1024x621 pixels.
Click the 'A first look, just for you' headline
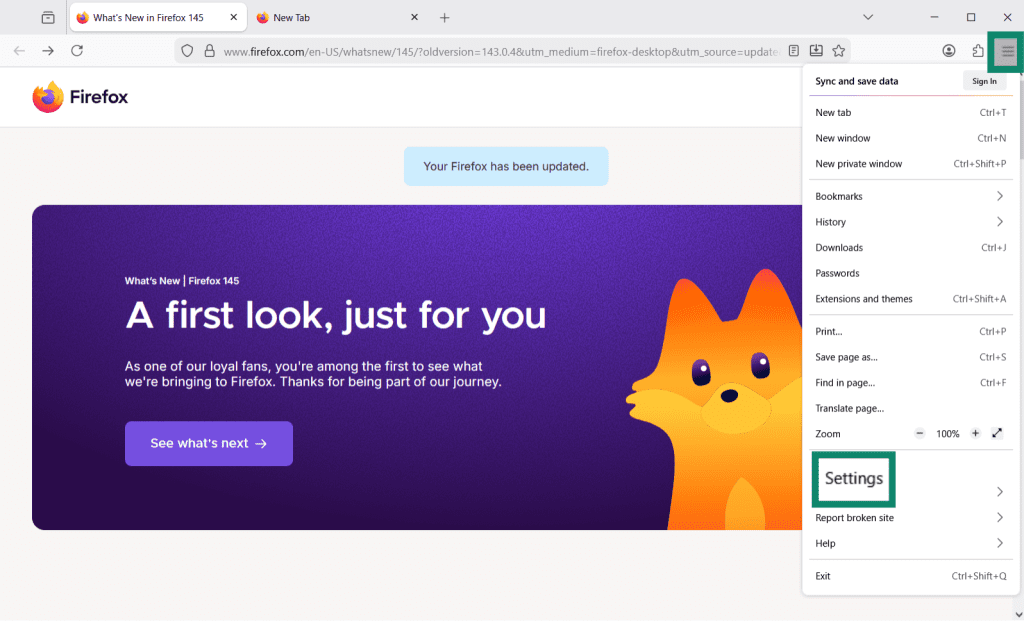[x=336, y=315]
